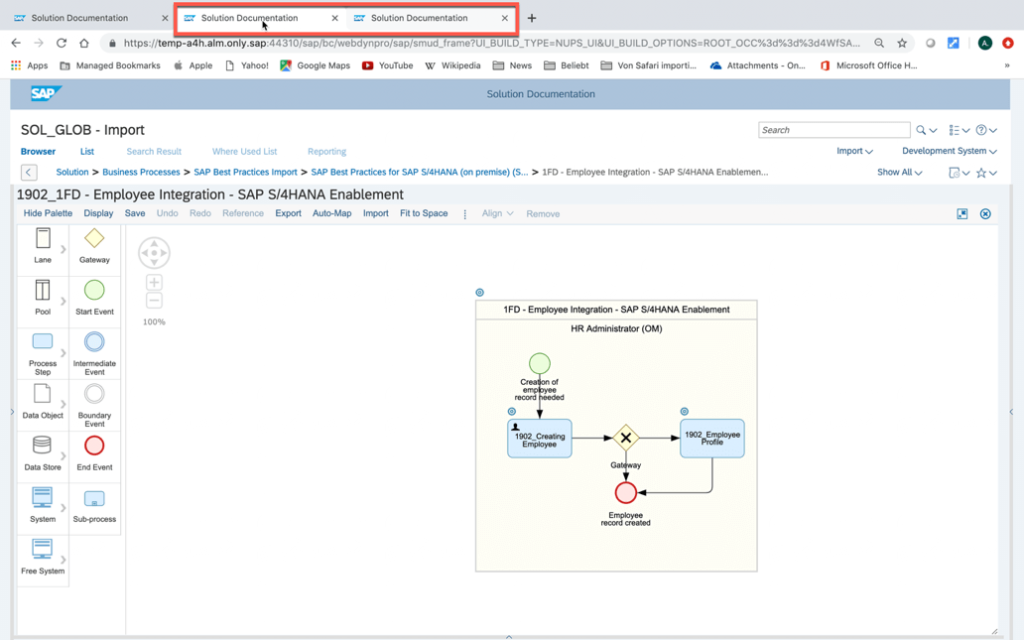This screenshot has width=1024, height=640.
Task: Select the Process Step palette item
Action: coord(42,342)
